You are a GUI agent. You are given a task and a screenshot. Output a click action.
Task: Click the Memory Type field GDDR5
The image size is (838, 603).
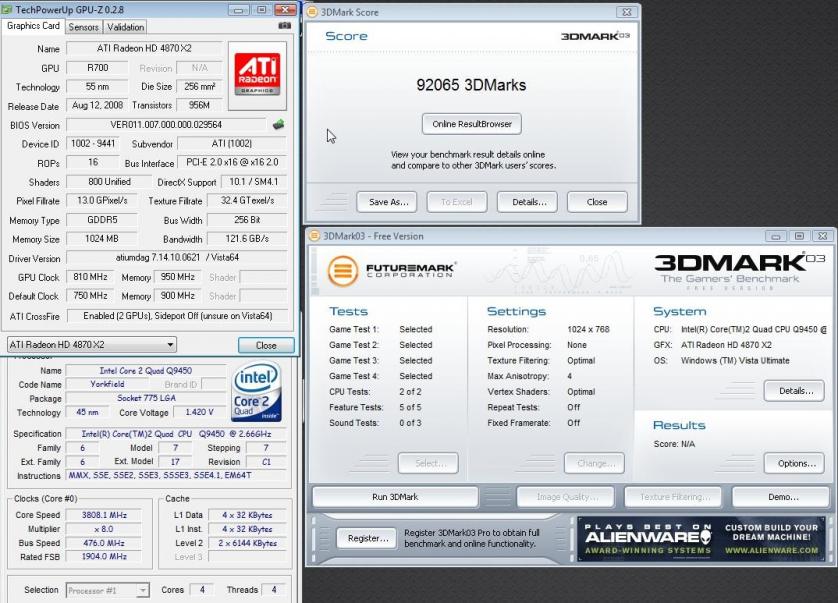coord(102,220)
